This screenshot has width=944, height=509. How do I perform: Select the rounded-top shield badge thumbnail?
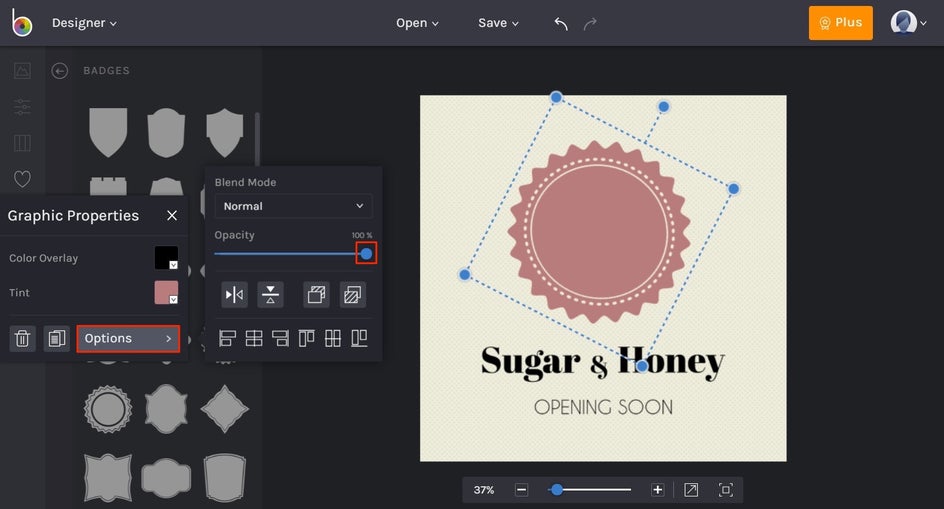(166, 133)
